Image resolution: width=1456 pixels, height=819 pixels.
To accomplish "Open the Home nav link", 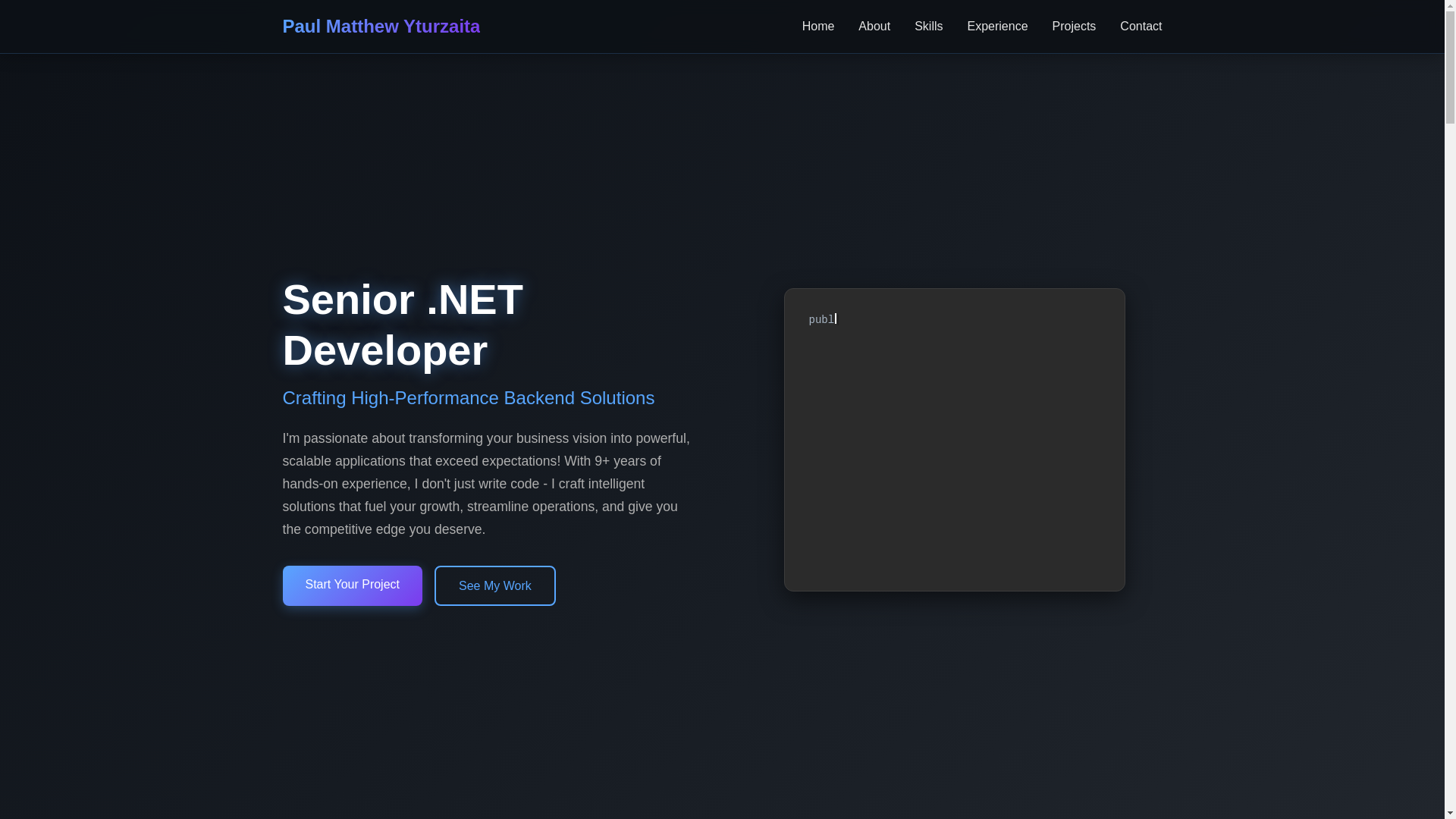I will pos(817,27).
